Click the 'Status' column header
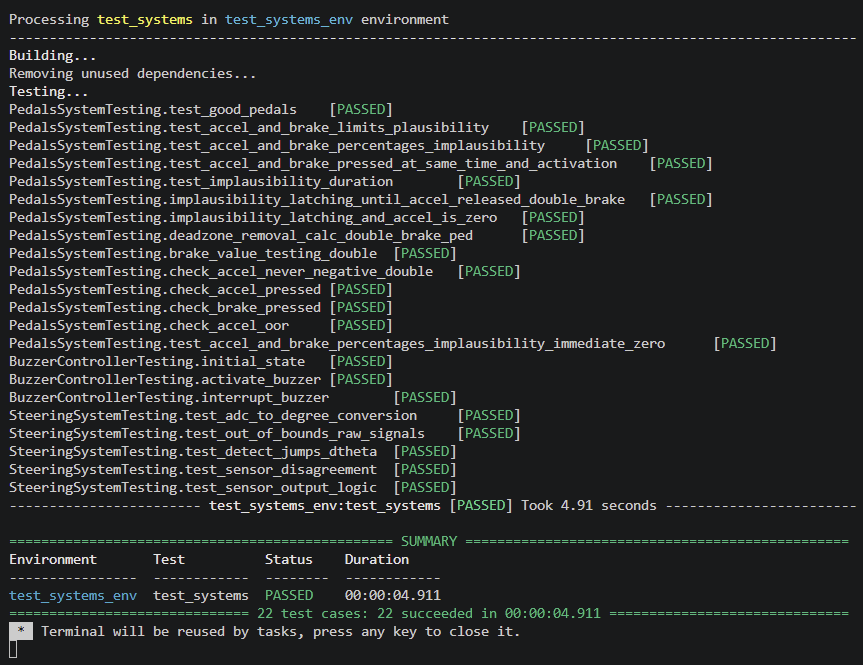 [x=288, y=560]
